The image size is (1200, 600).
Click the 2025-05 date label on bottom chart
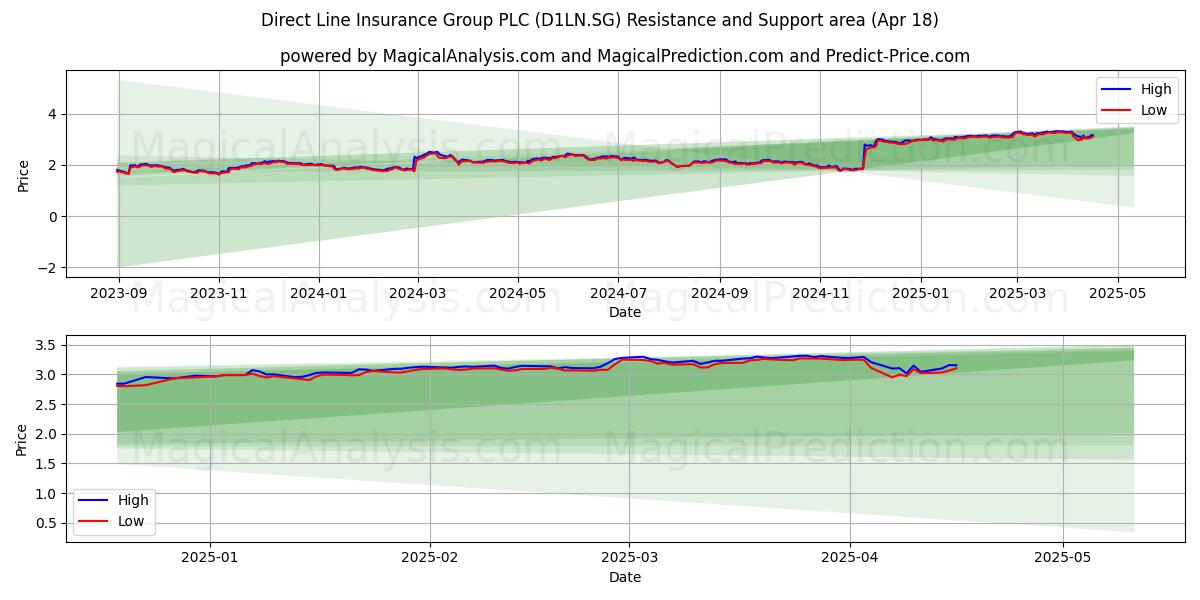tap(1063, 558)
